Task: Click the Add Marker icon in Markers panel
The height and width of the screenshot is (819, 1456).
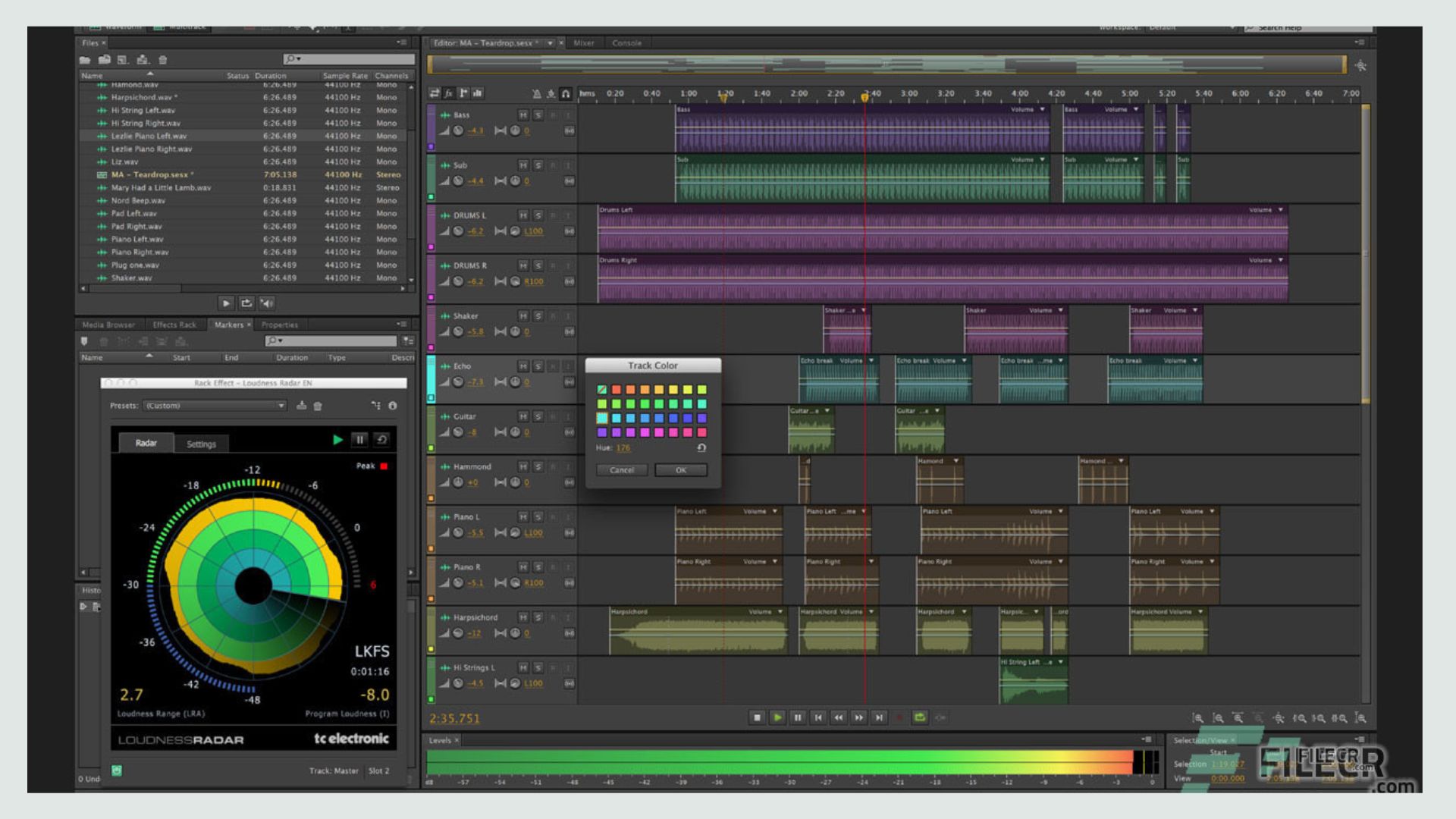Action: click(x=84, y=341)
